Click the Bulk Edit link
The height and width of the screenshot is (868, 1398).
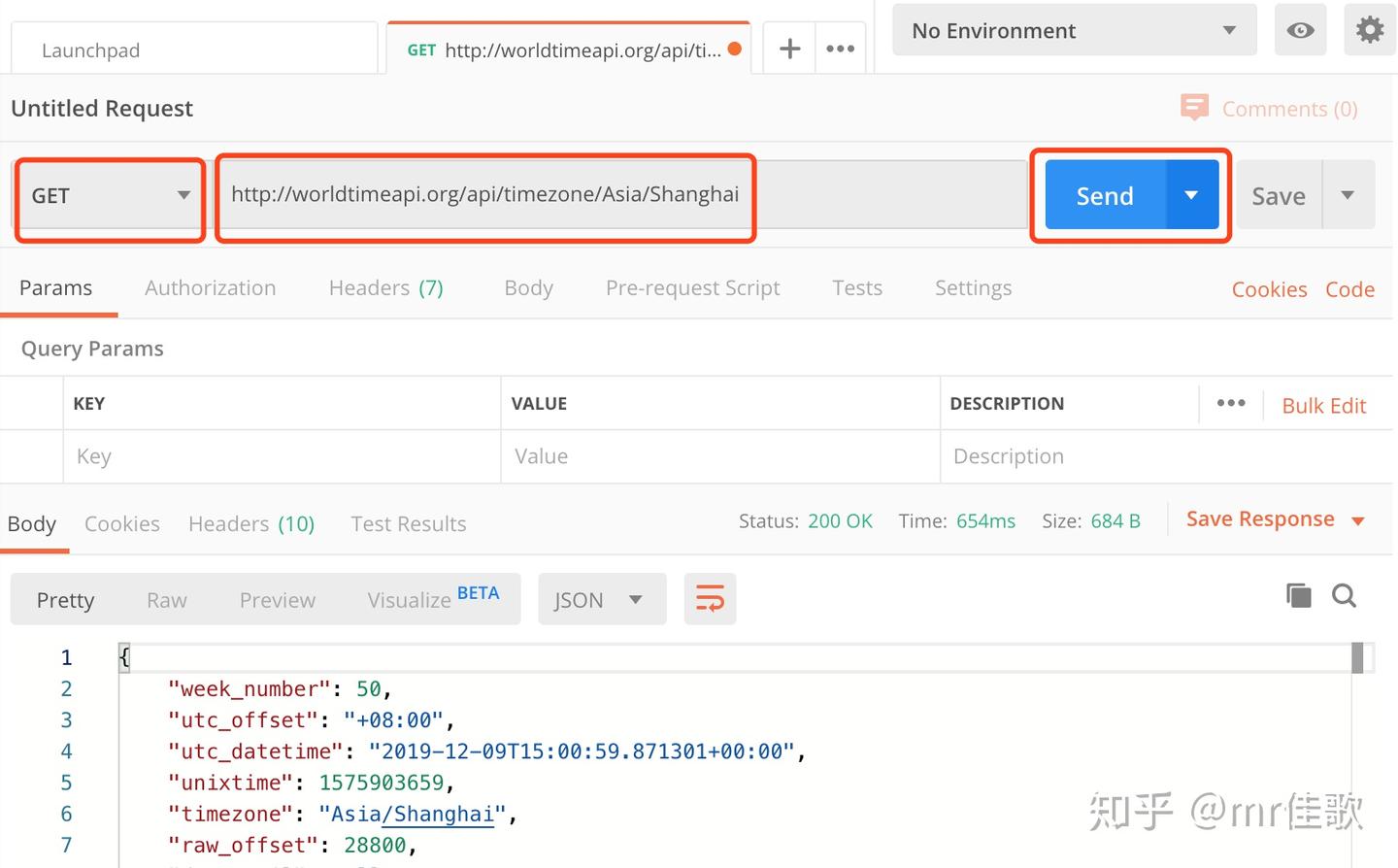(1323, 406)
